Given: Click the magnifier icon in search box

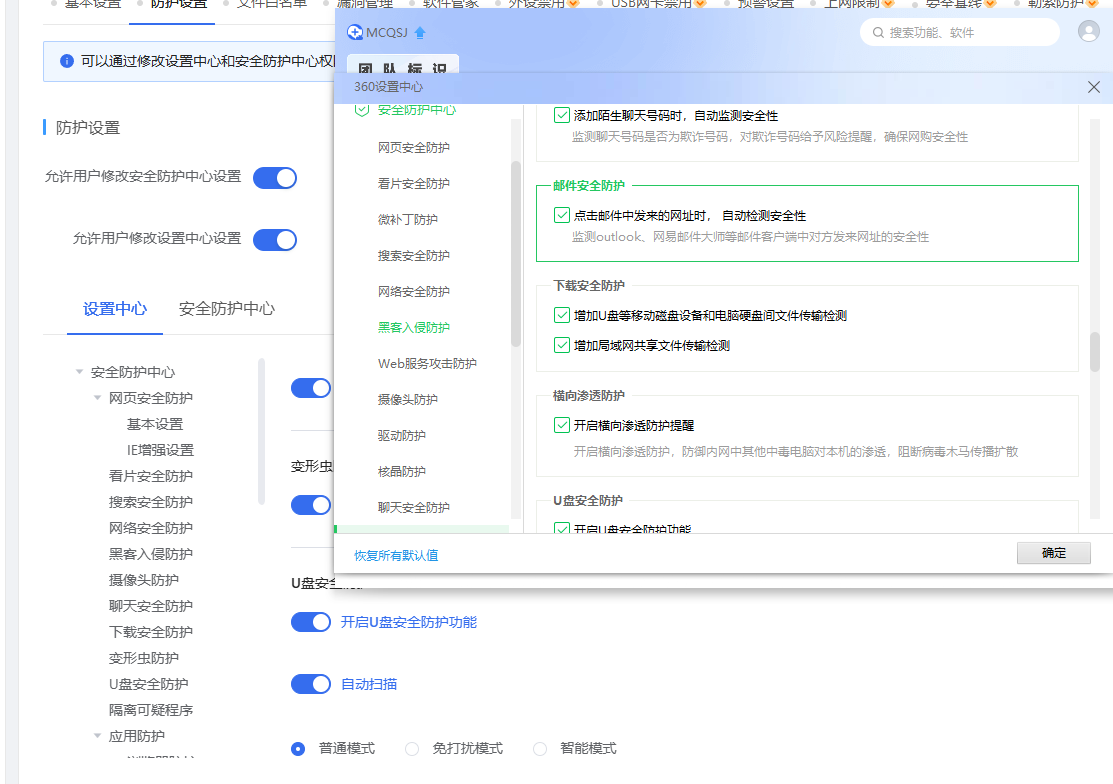Looking at the screenshot, I should click(878, 33).
